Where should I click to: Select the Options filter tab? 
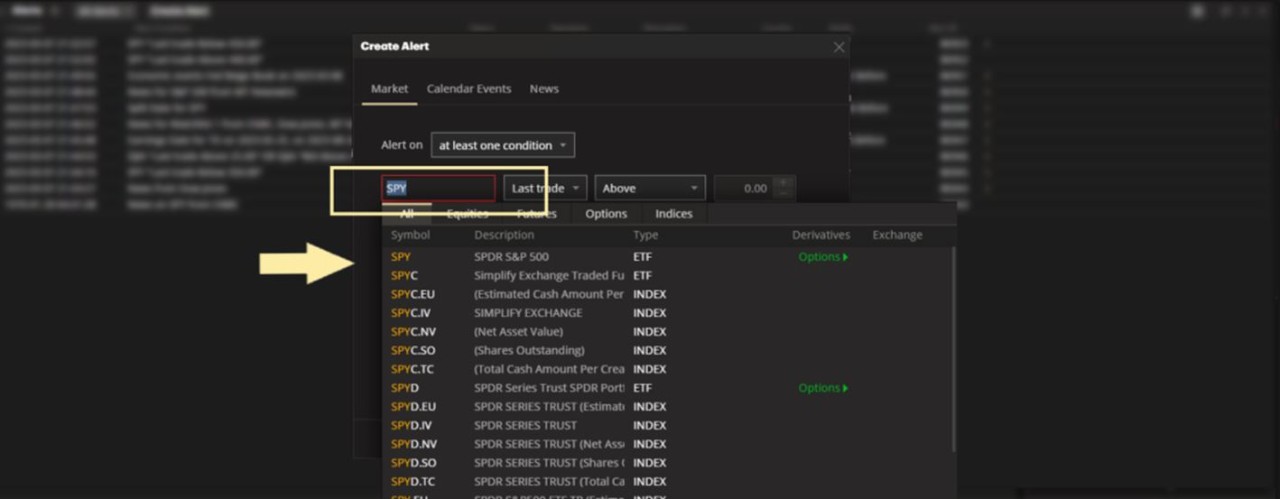tap(606, 214)
